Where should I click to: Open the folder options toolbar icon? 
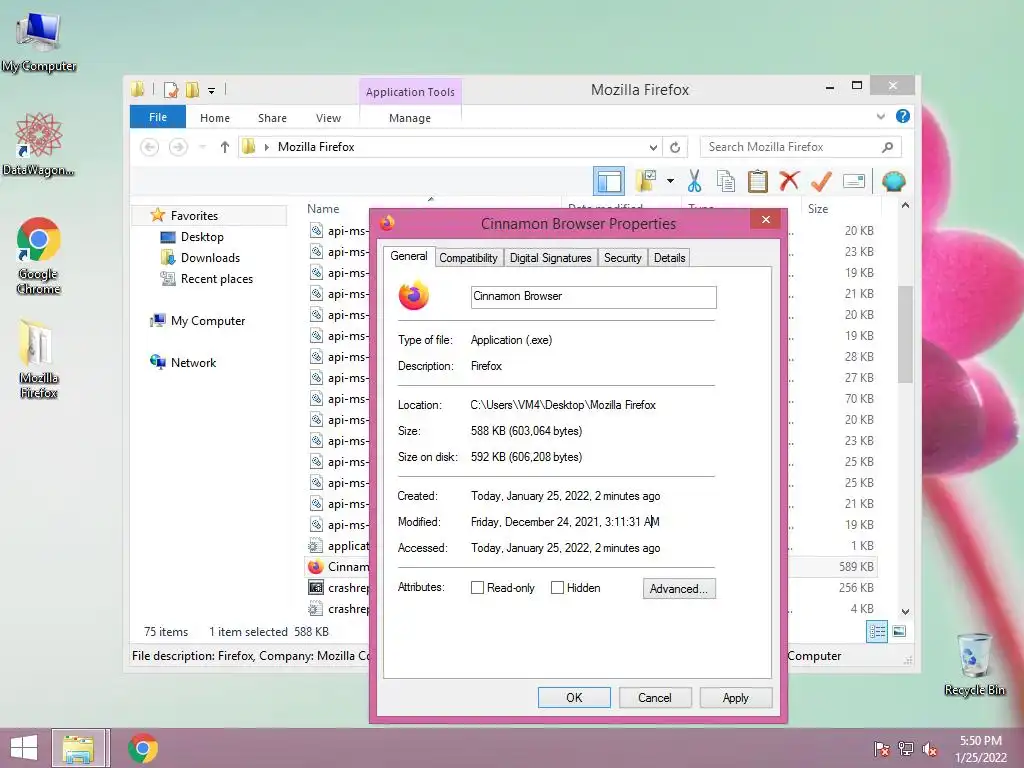(646, 181)
